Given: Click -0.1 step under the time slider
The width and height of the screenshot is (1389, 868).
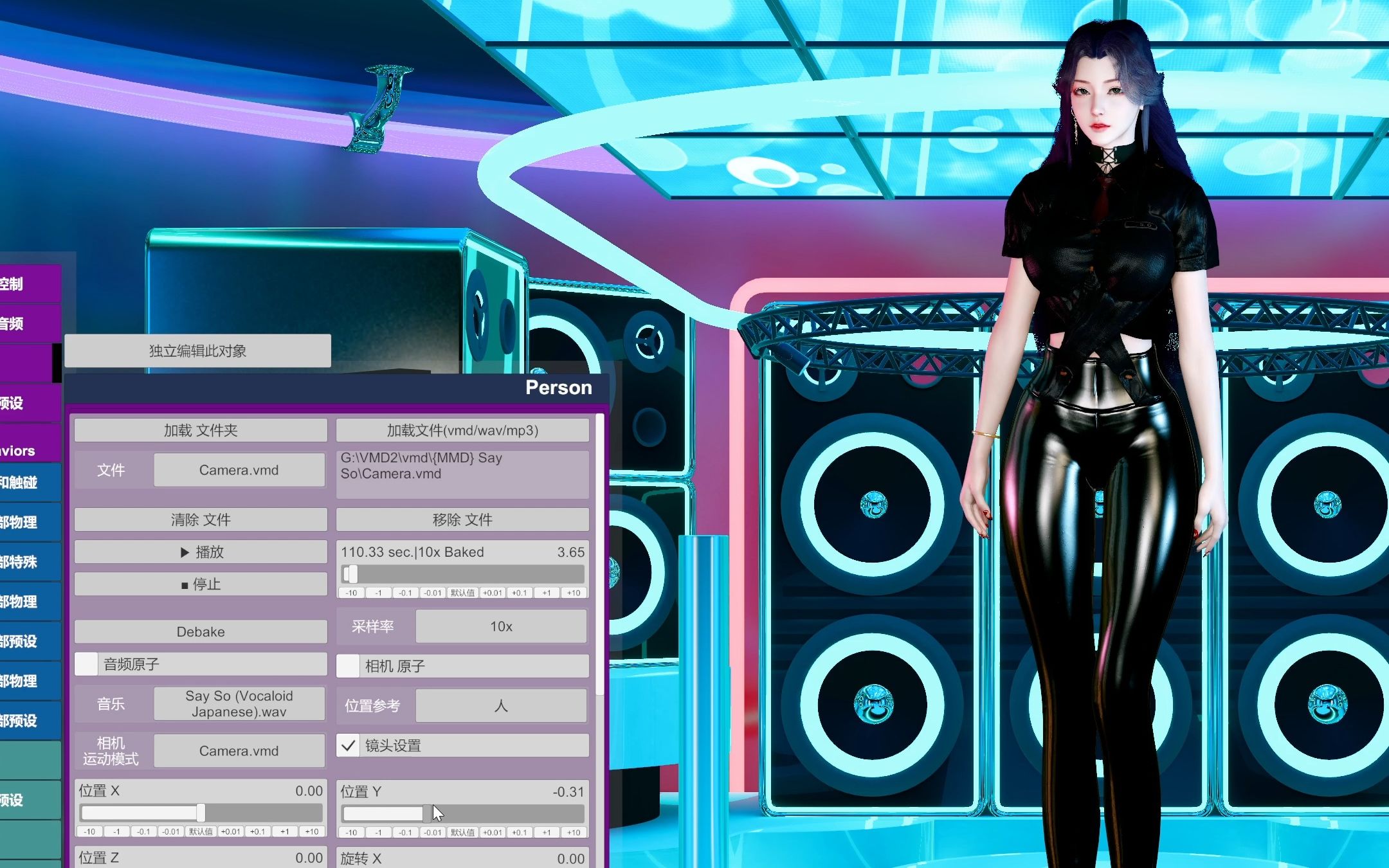Looking at the screenshot, I should pos(405,593).
